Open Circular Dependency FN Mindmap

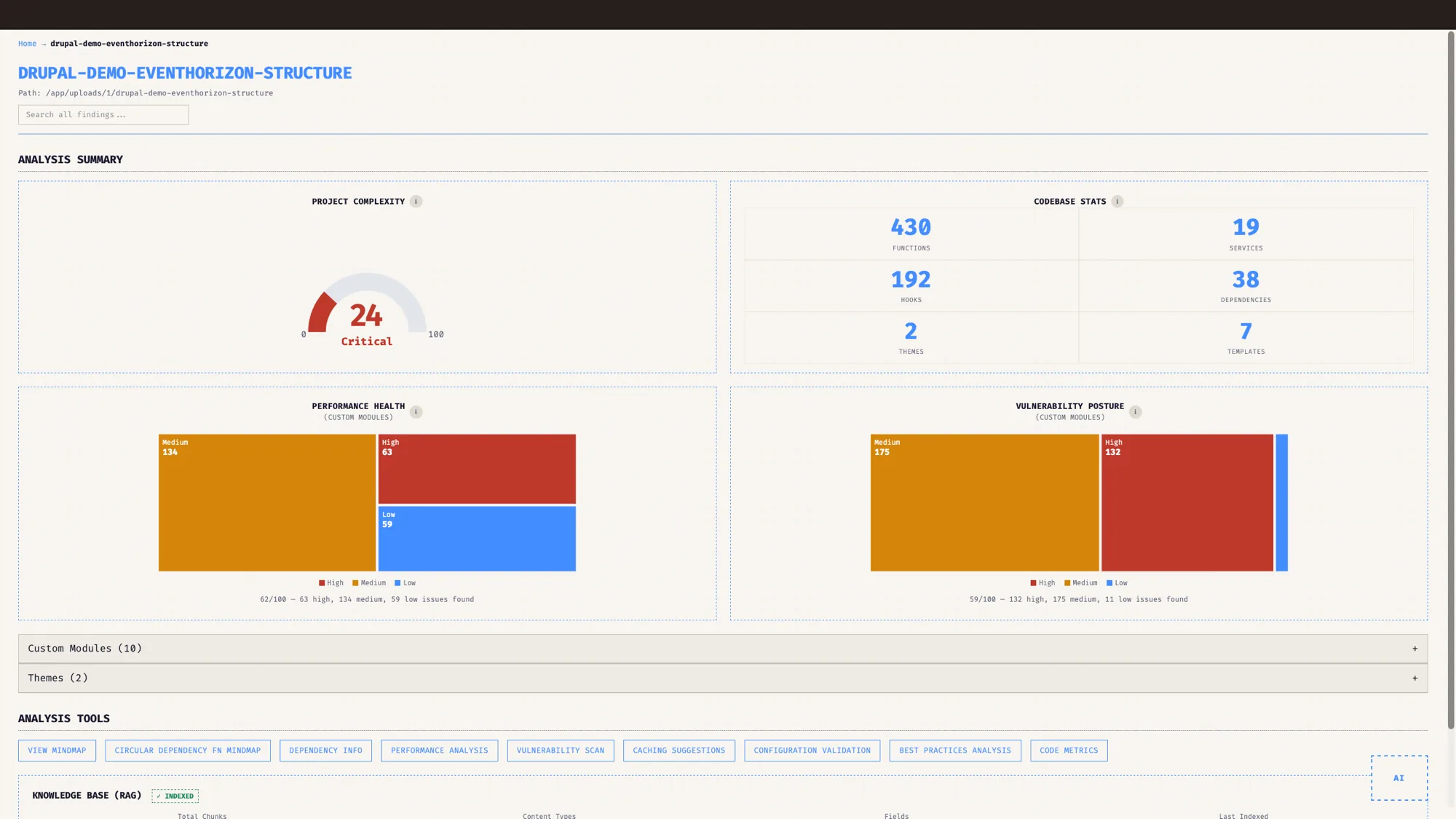point(187,751)
